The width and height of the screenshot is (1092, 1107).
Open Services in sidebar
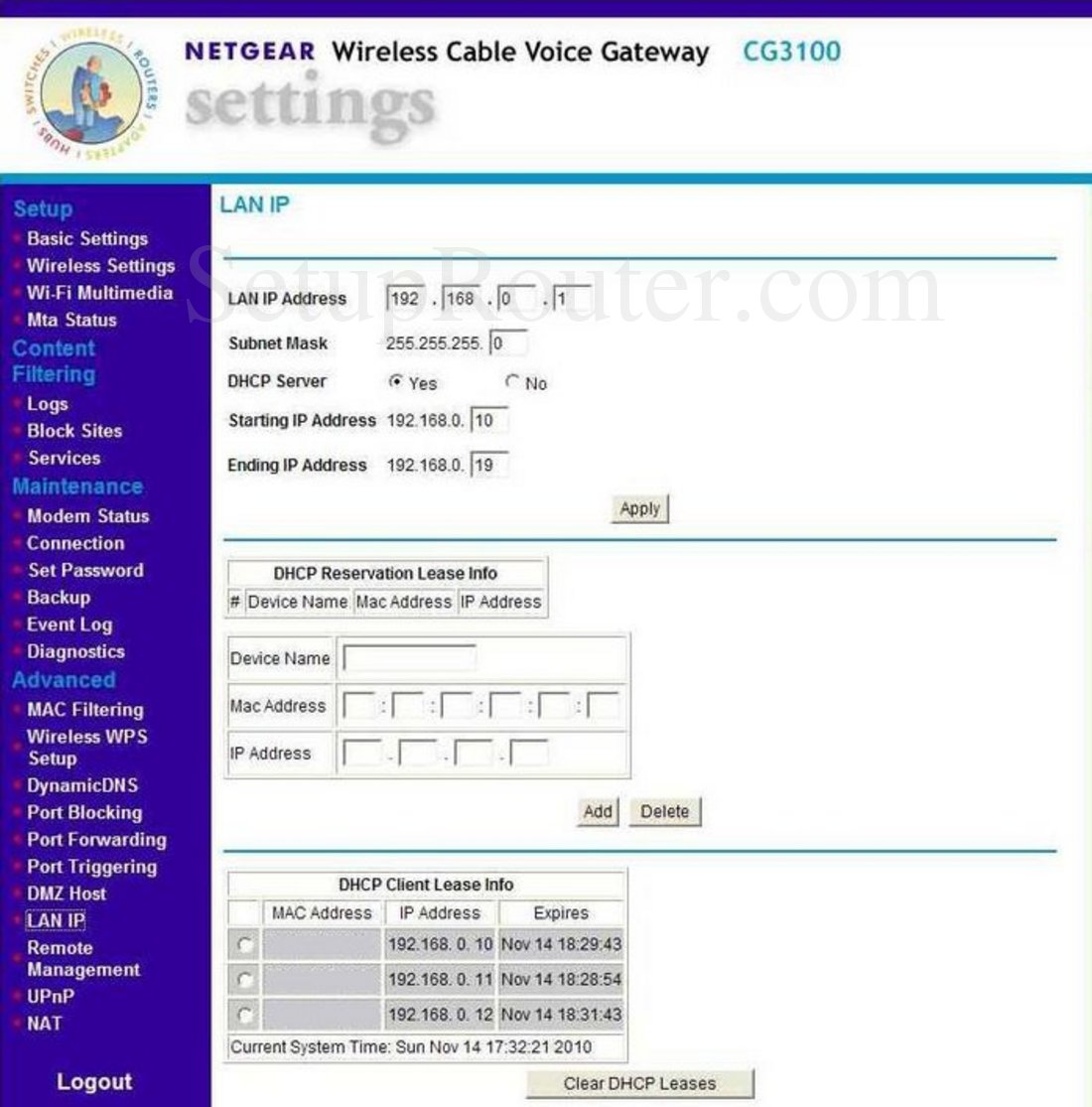pyautogui.click(x=65, y=458)
